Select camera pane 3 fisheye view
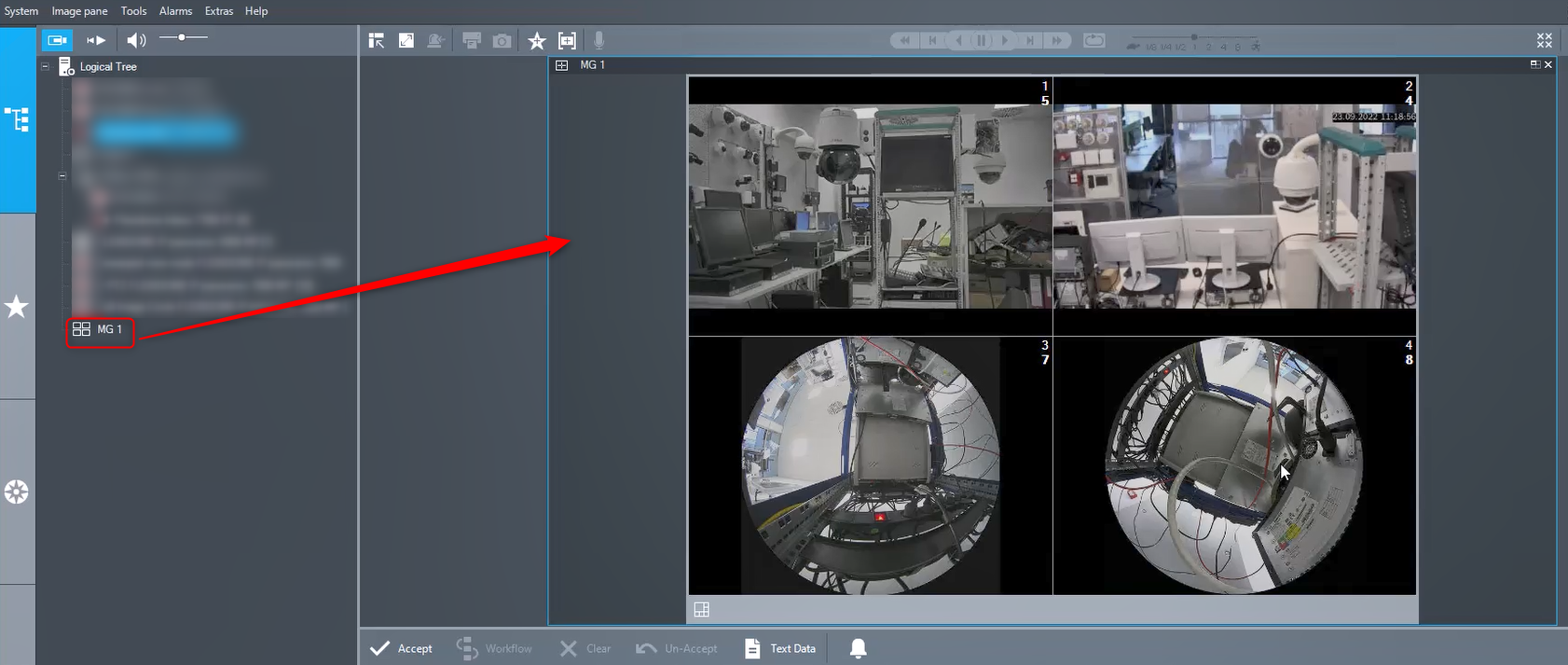 coord(870,465)
